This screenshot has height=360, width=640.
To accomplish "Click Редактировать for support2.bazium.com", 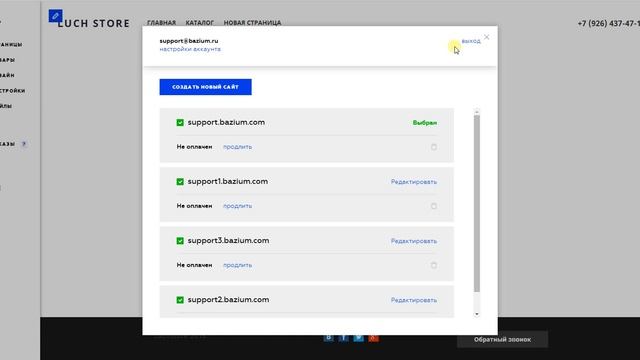I will tap(414, 300).
